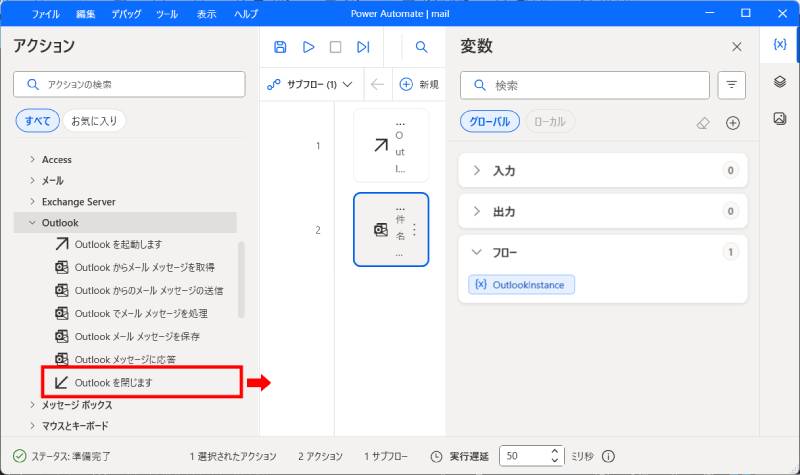Expand the 出力 variables section
800x475 pixels.
[603, 211]
